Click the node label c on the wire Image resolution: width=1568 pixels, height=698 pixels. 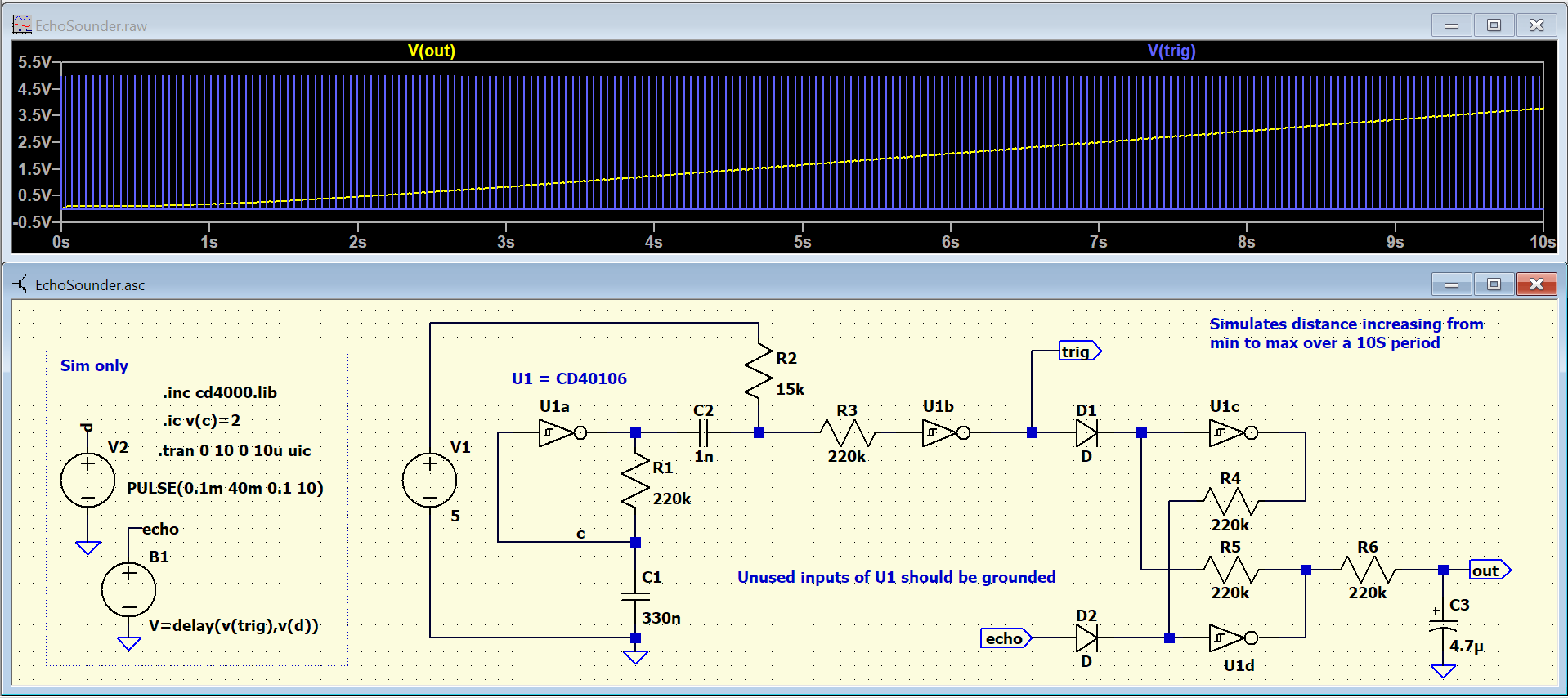click(x=580, y=533)
